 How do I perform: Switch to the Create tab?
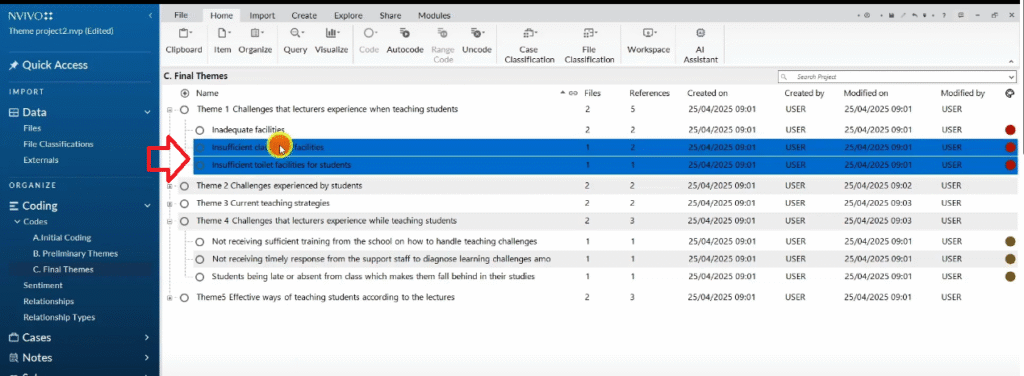(x=304, y=16)
